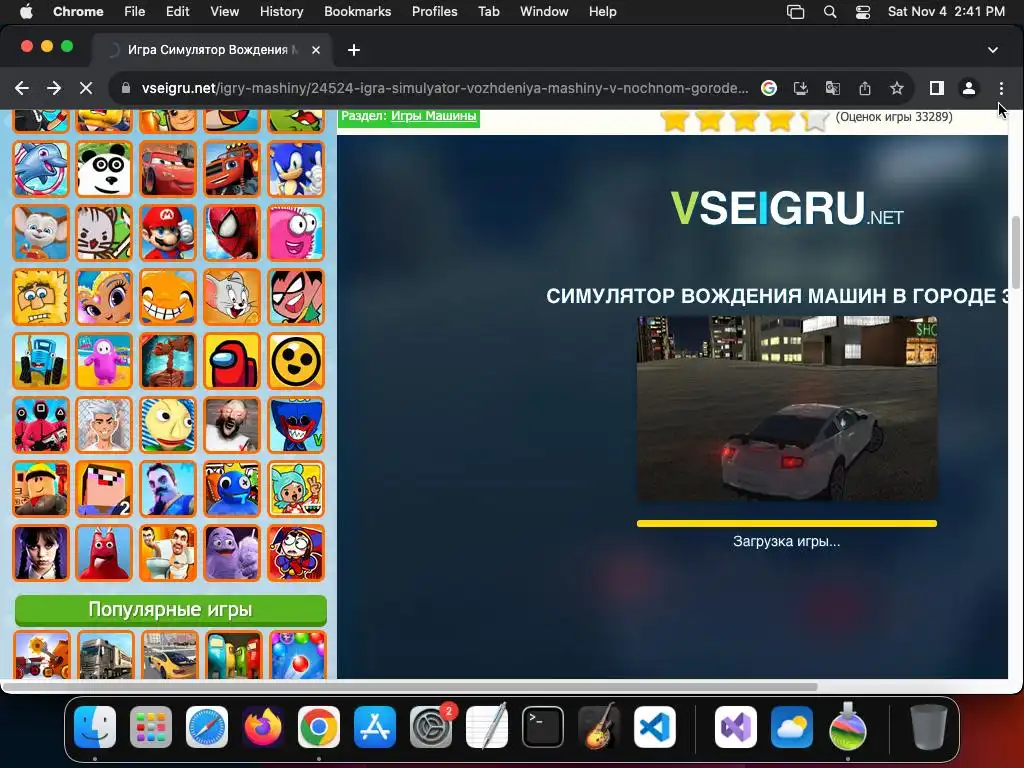Open the Profiles menu

[434, 11]
